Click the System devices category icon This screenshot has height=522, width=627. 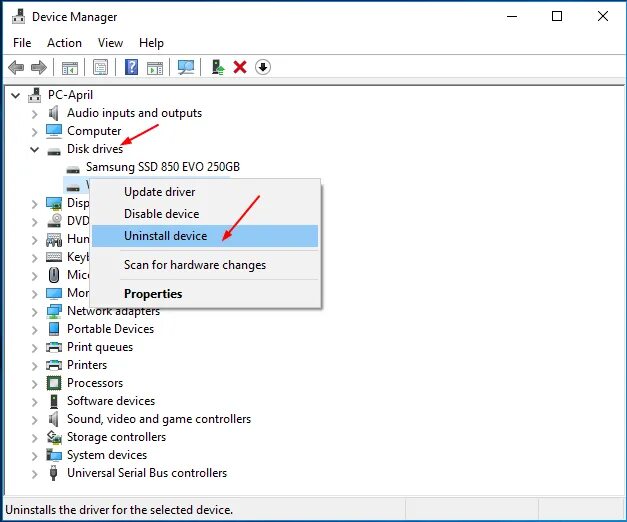tap(54, 455)
